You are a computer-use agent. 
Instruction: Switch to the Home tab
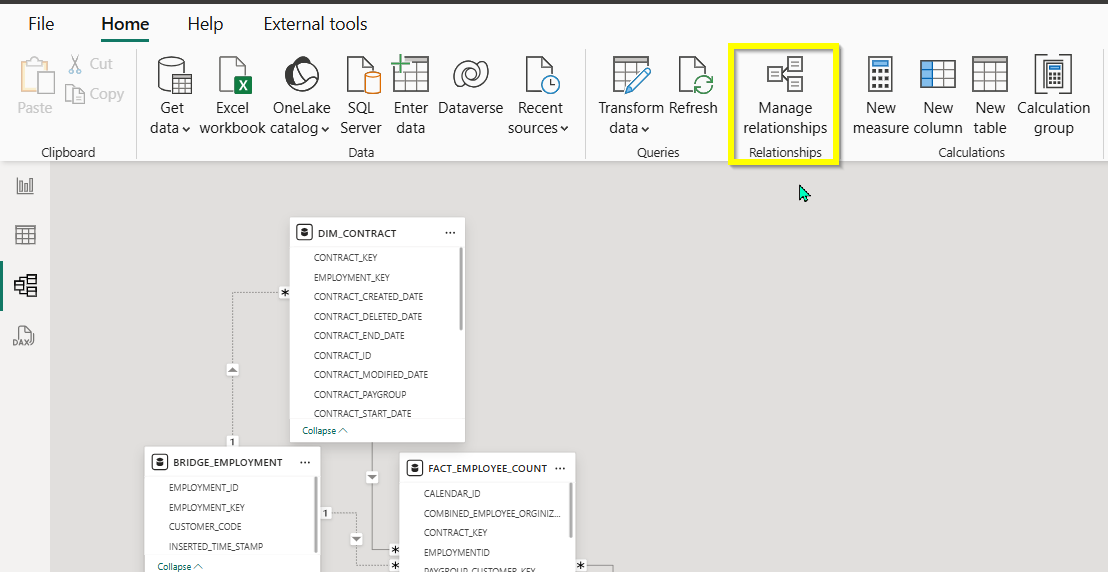[125, 24]
